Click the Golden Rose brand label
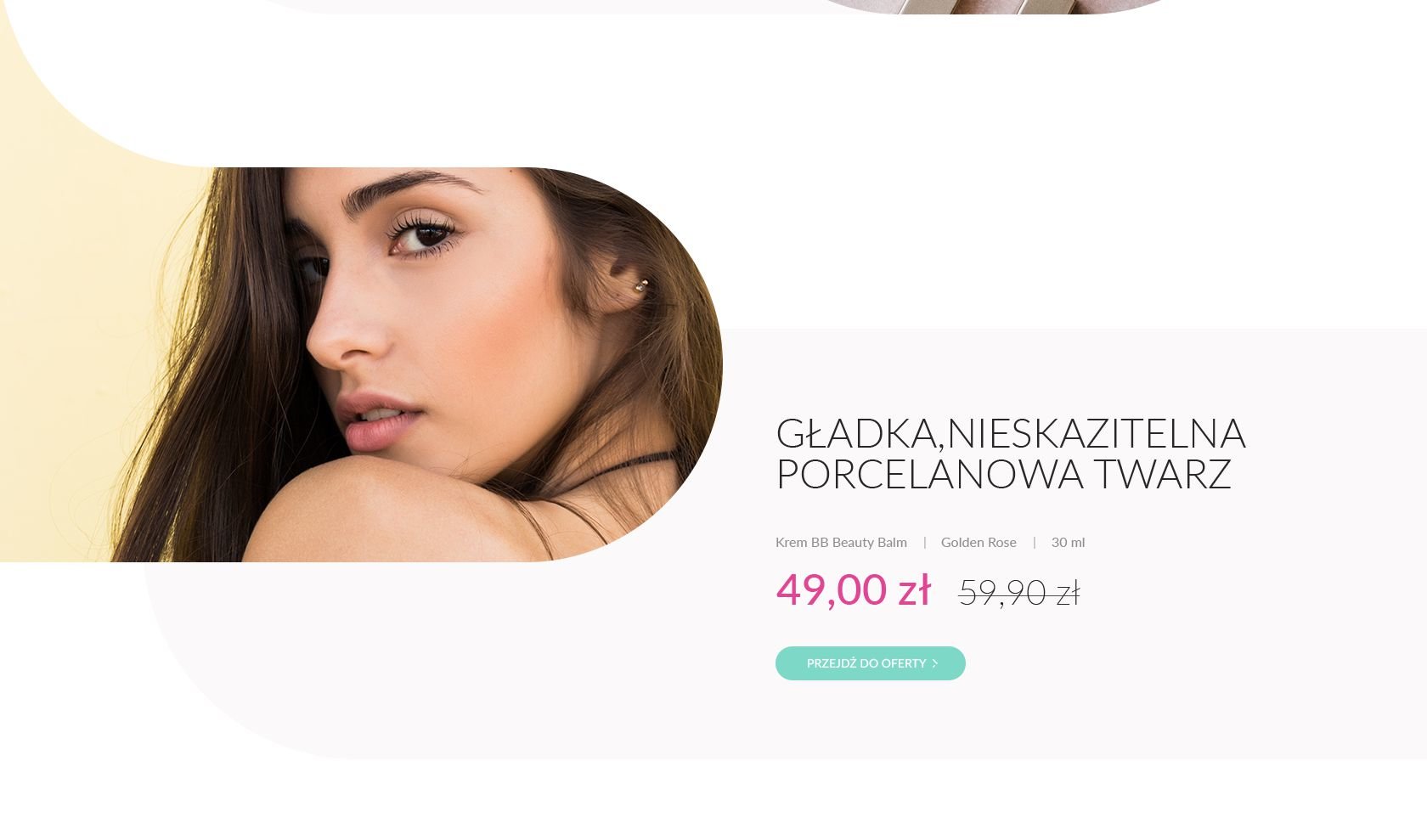 [979, 542]
